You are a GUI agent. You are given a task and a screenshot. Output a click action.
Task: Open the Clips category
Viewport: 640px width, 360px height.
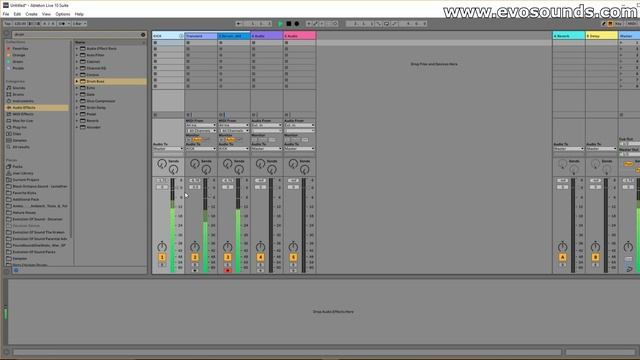[x=17, y=134]
